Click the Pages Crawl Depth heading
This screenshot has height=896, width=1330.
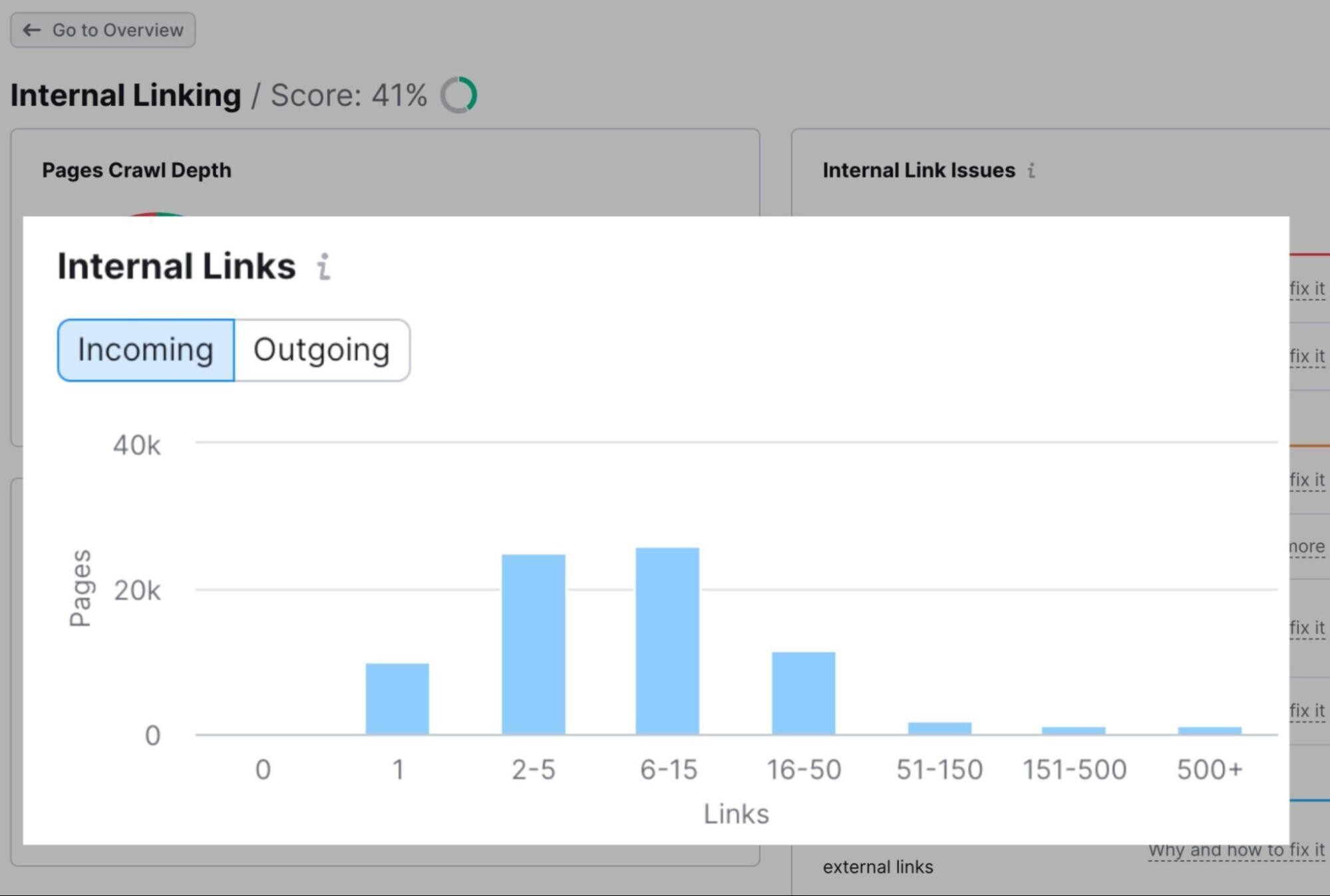tap(136, 170)
